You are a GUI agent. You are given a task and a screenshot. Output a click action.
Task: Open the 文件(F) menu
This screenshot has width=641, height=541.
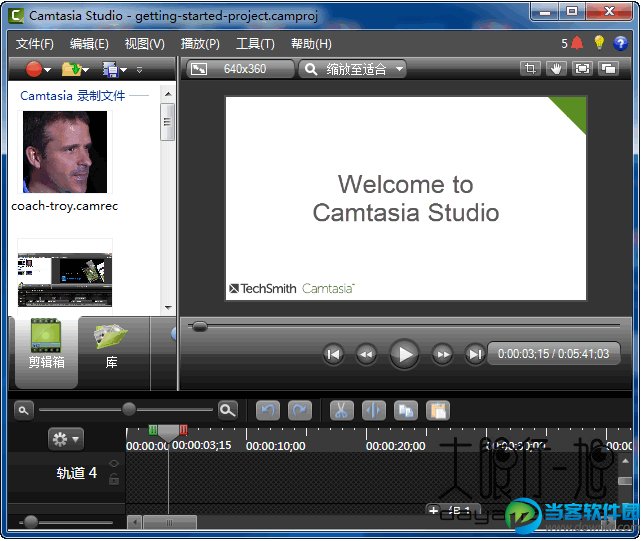point(35,43)
